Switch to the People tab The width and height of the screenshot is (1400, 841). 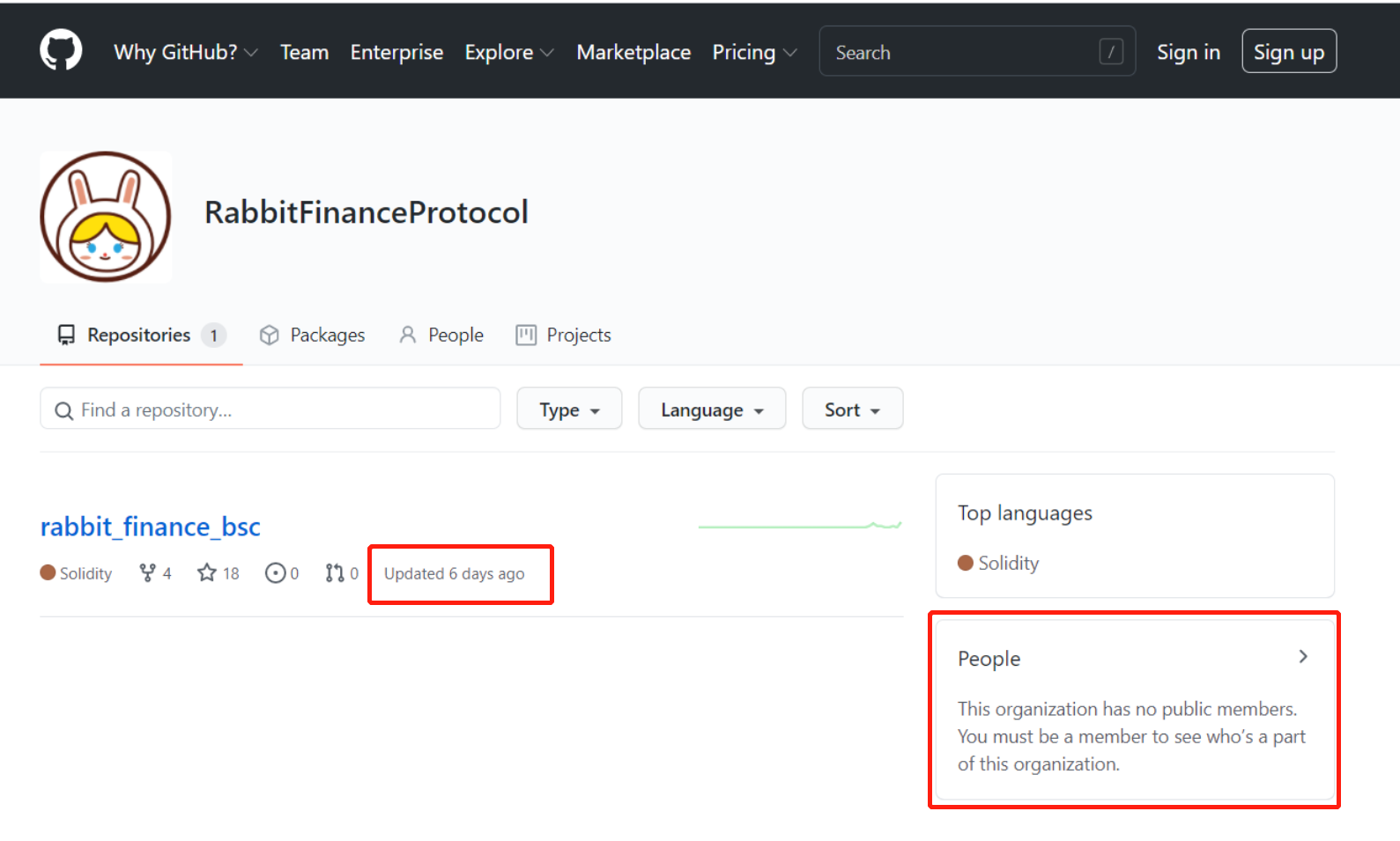tap(441, 335)
